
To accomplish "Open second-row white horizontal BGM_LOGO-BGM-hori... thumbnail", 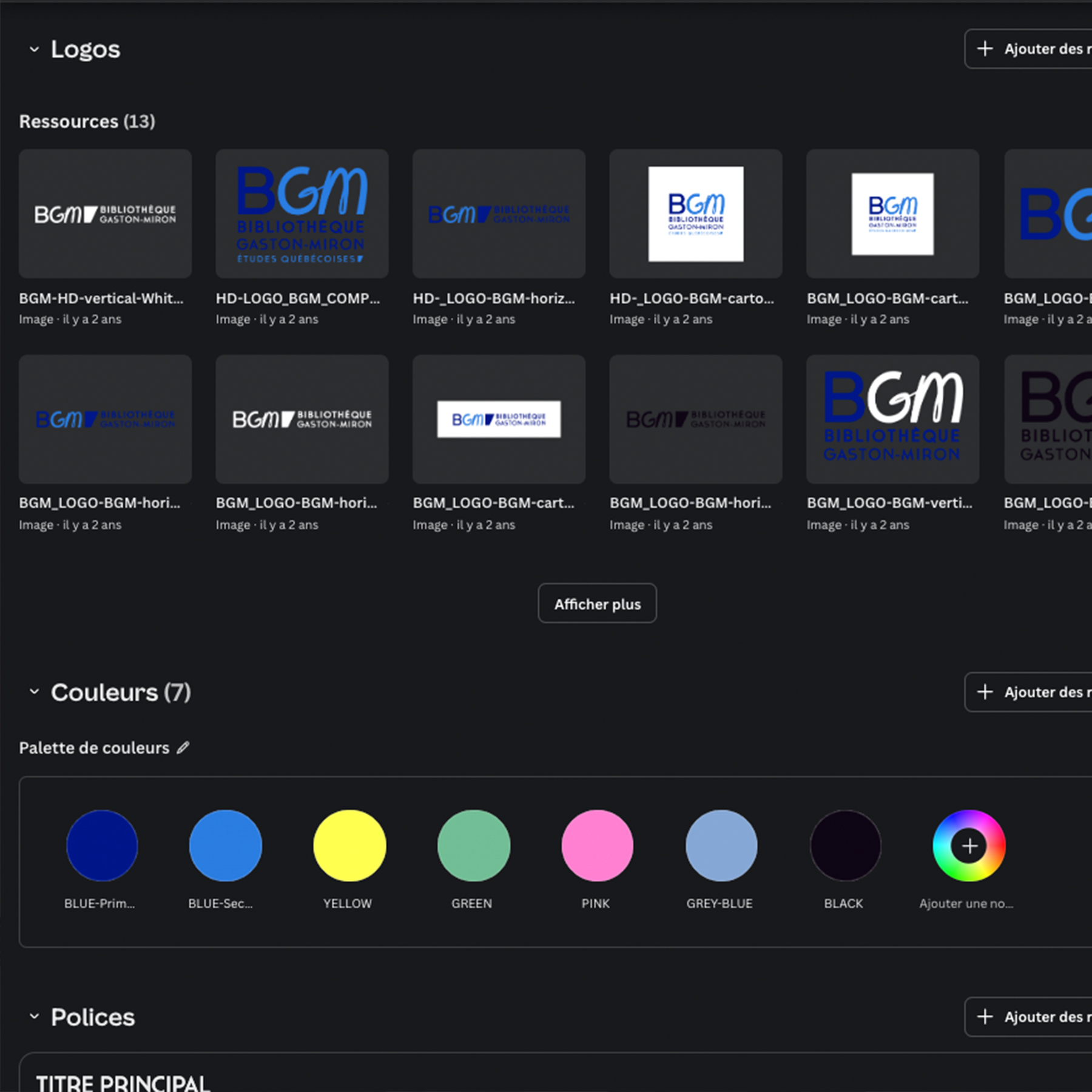I will [302, 419].
